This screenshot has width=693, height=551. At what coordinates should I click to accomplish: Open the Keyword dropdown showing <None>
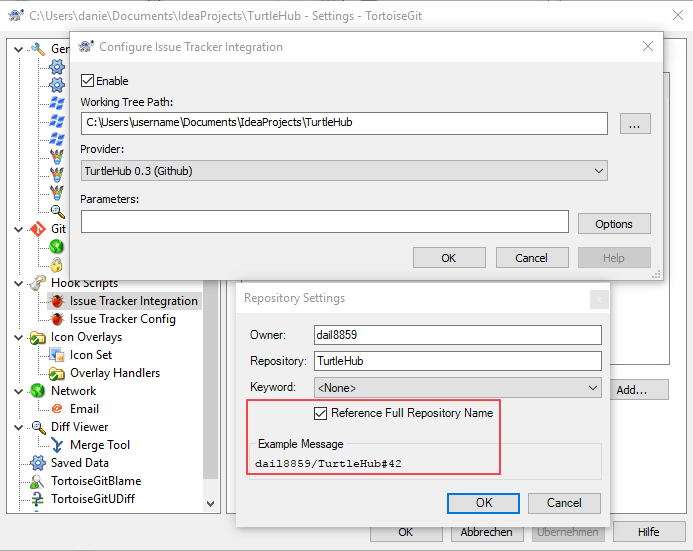click(458, 388)
